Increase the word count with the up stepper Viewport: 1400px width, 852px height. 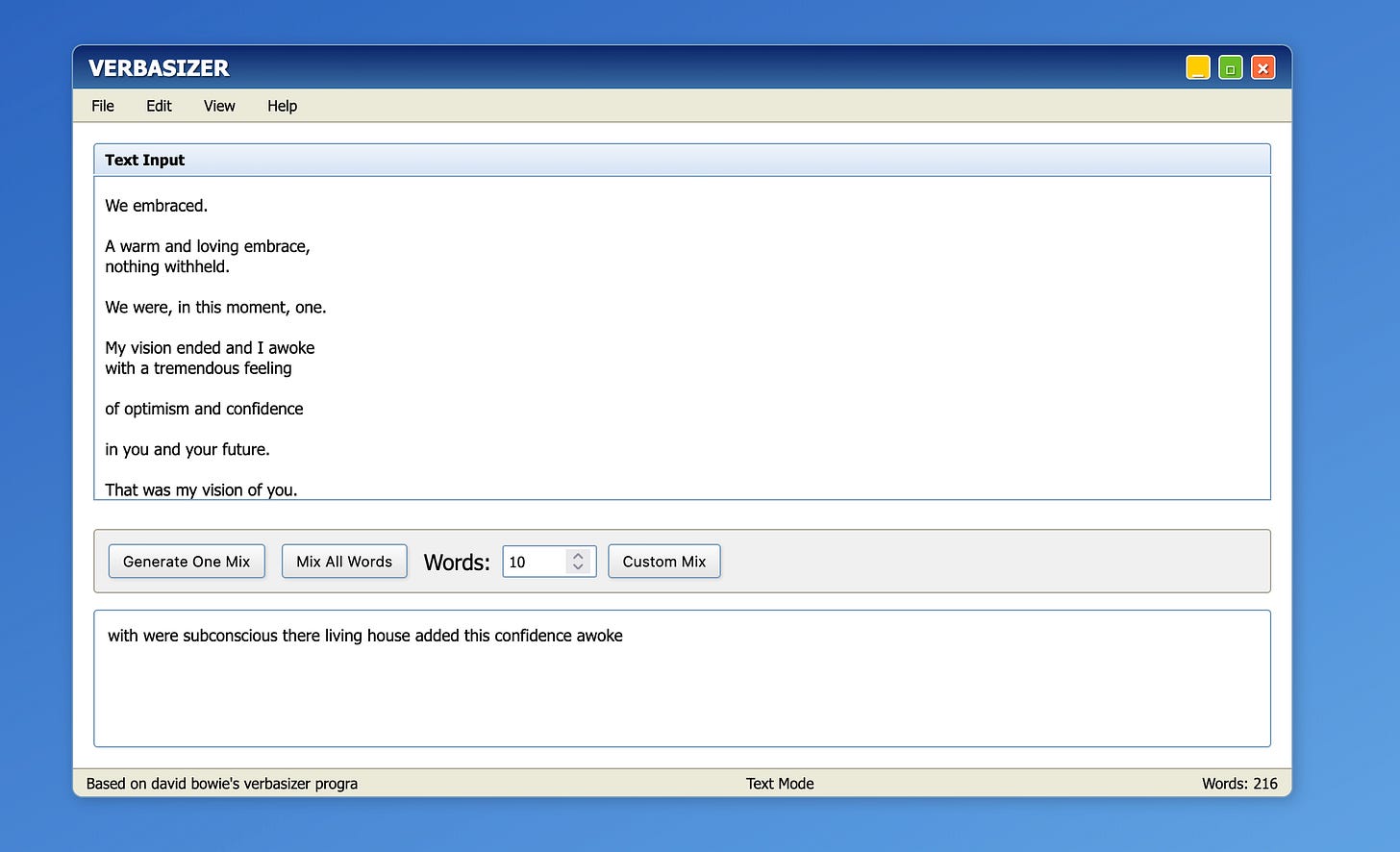[x=578, y=555]
